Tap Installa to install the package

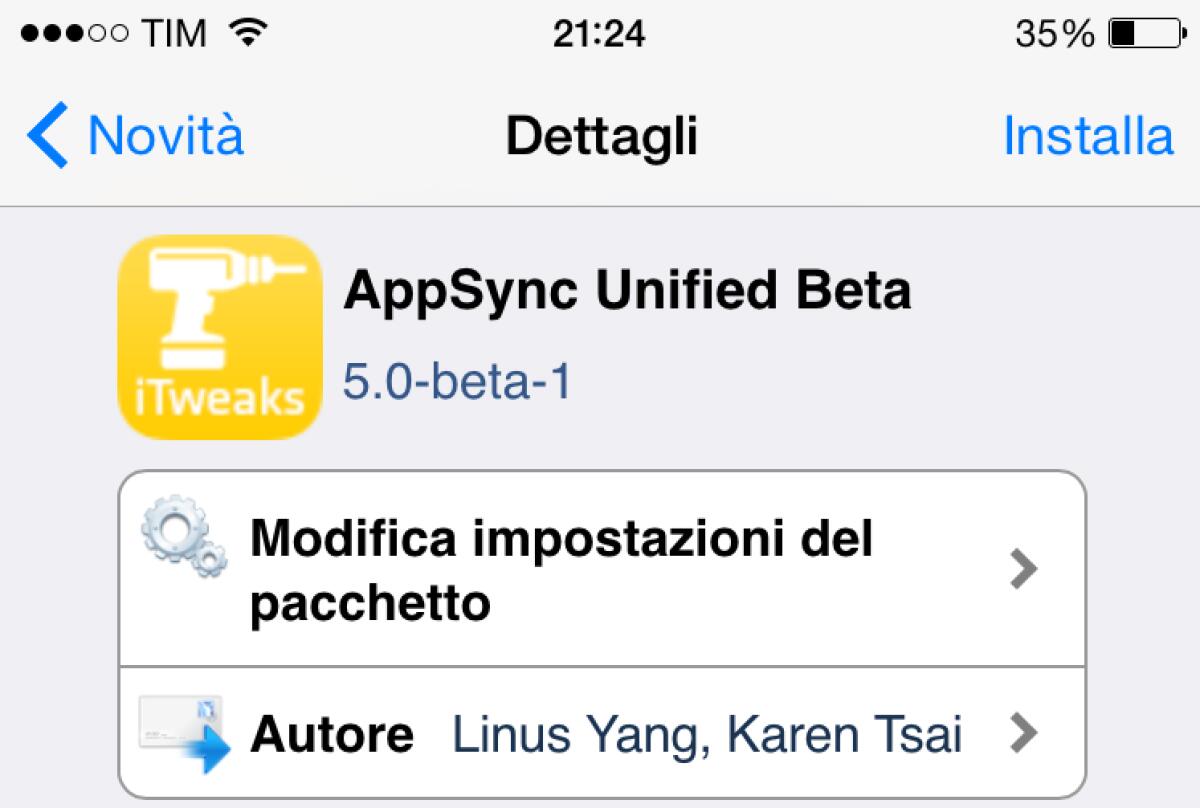tap(1086, 135)
